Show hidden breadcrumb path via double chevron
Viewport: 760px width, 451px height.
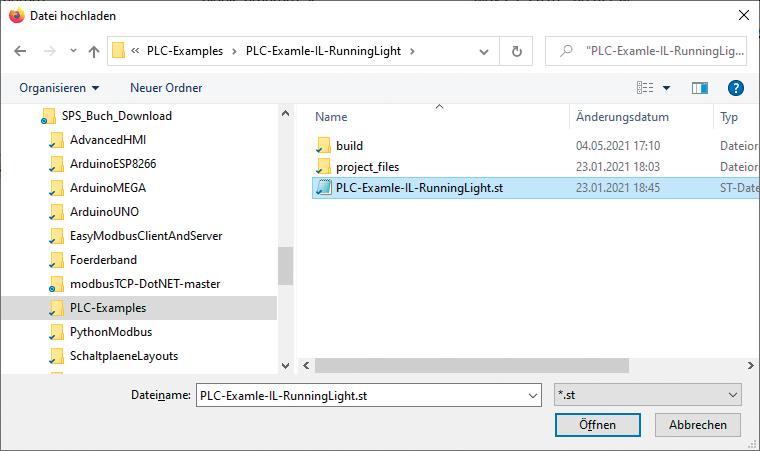[x=135, y=51]
